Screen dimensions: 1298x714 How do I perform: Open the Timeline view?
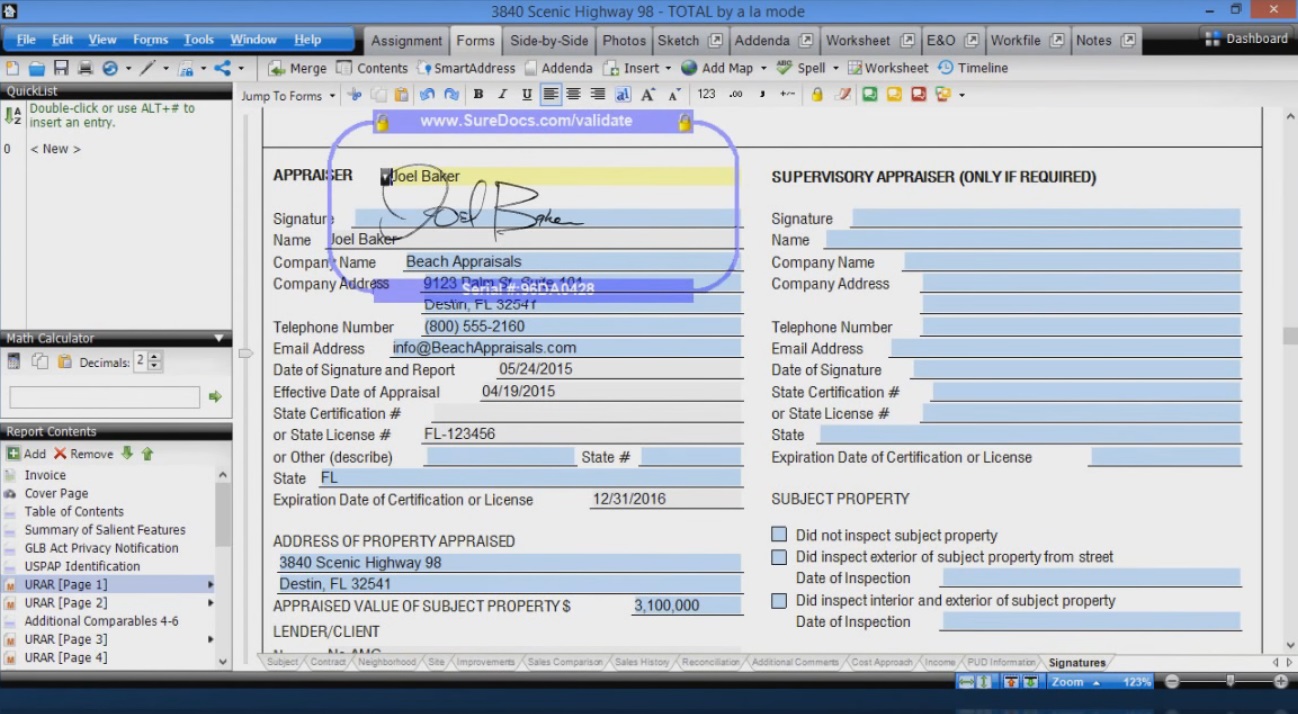coord(973,68)
